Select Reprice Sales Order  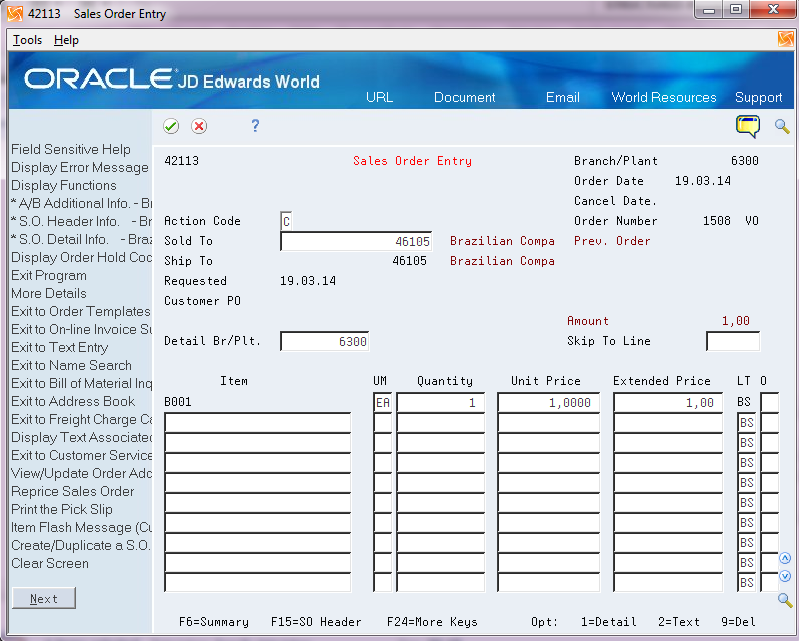(x=72, y=491)
